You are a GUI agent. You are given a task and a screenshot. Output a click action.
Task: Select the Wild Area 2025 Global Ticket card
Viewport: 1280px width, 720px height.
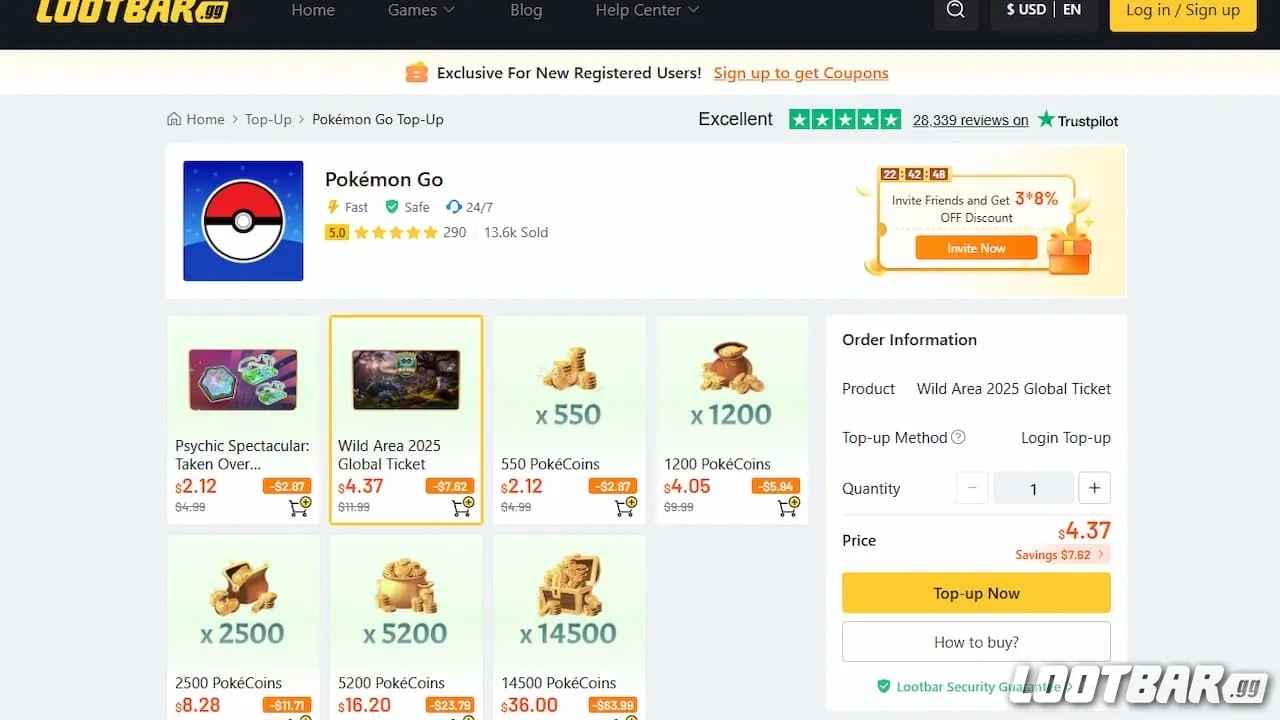click(406, 420)
